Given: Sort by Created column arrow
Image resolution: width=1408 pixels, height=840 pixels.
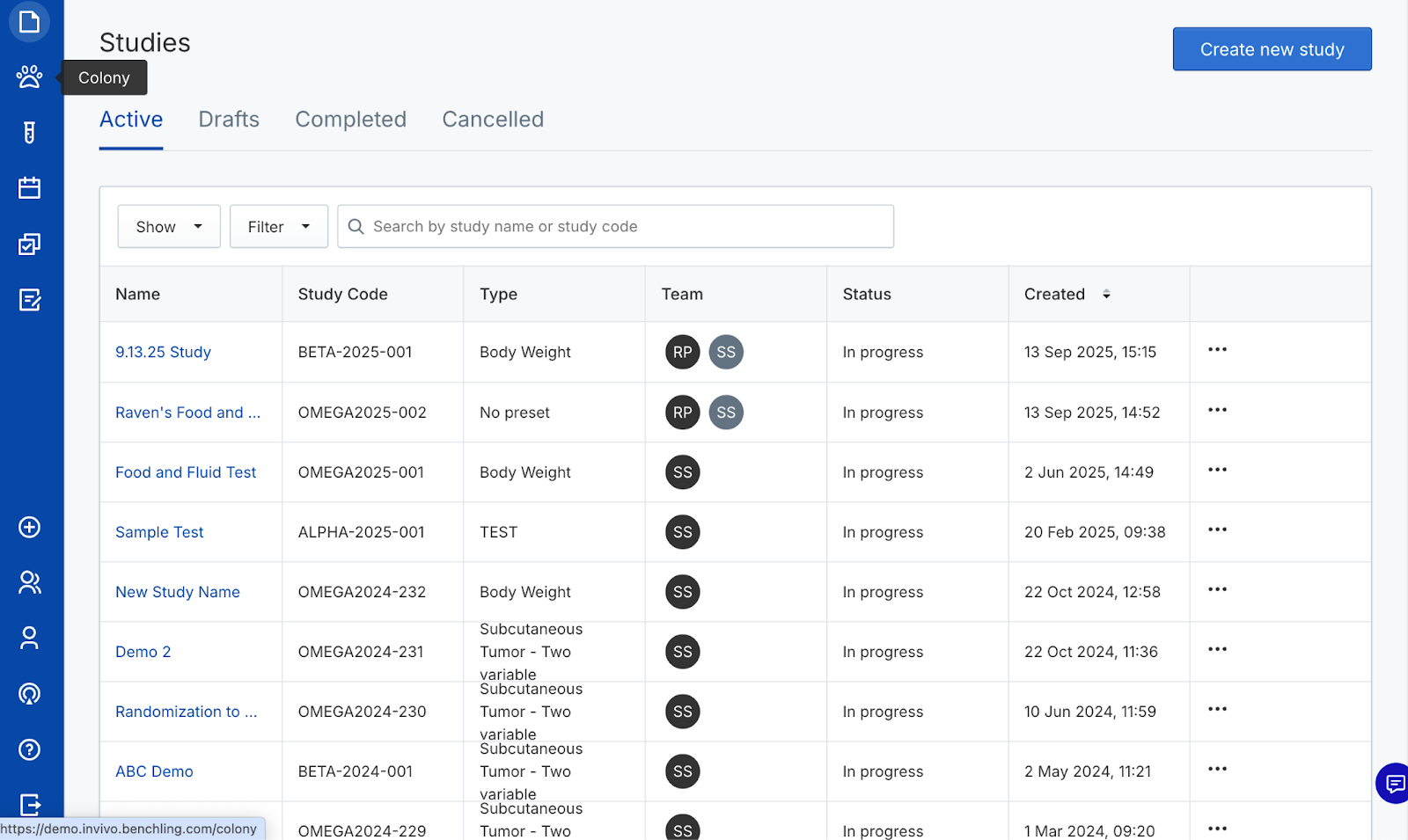Looking at the screenshot, I should coord(1106,295).
